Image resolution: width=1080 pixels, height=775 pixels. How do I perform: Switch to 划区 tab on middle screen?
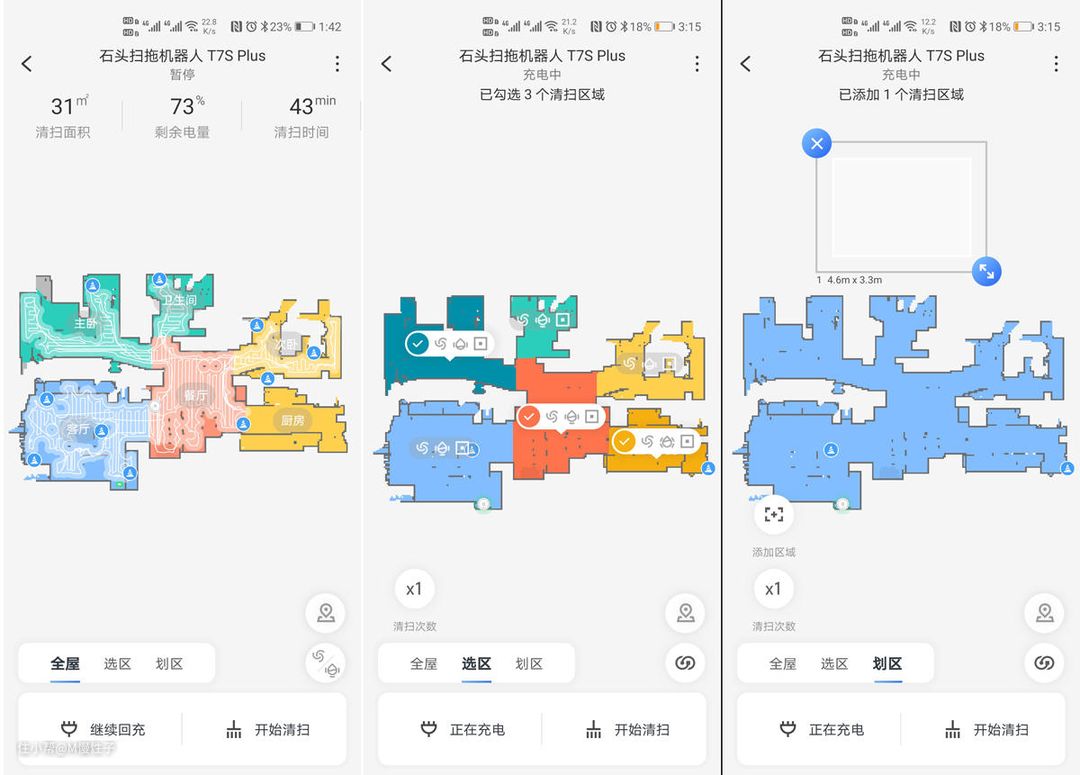click(x=529, y=663)
